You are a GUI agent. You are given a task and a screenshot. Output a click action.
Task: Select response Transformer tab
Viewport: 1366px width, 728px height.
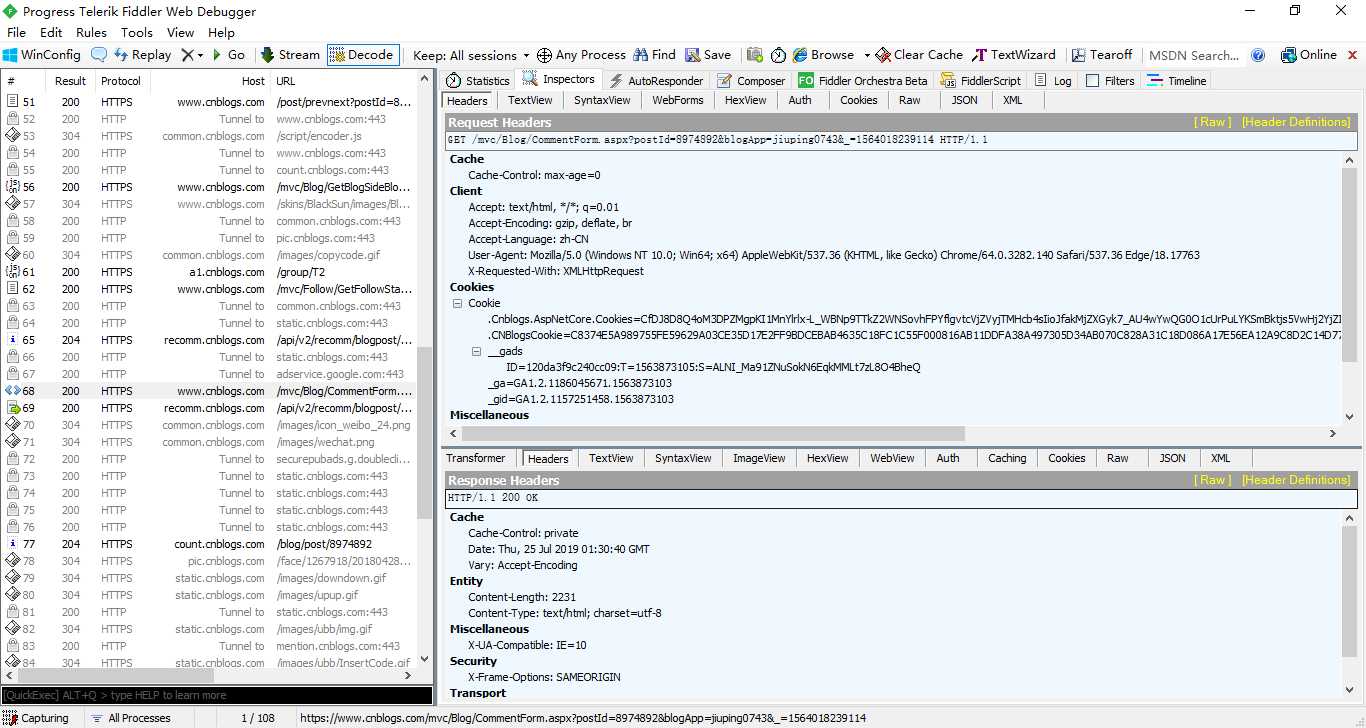point(476,458)
